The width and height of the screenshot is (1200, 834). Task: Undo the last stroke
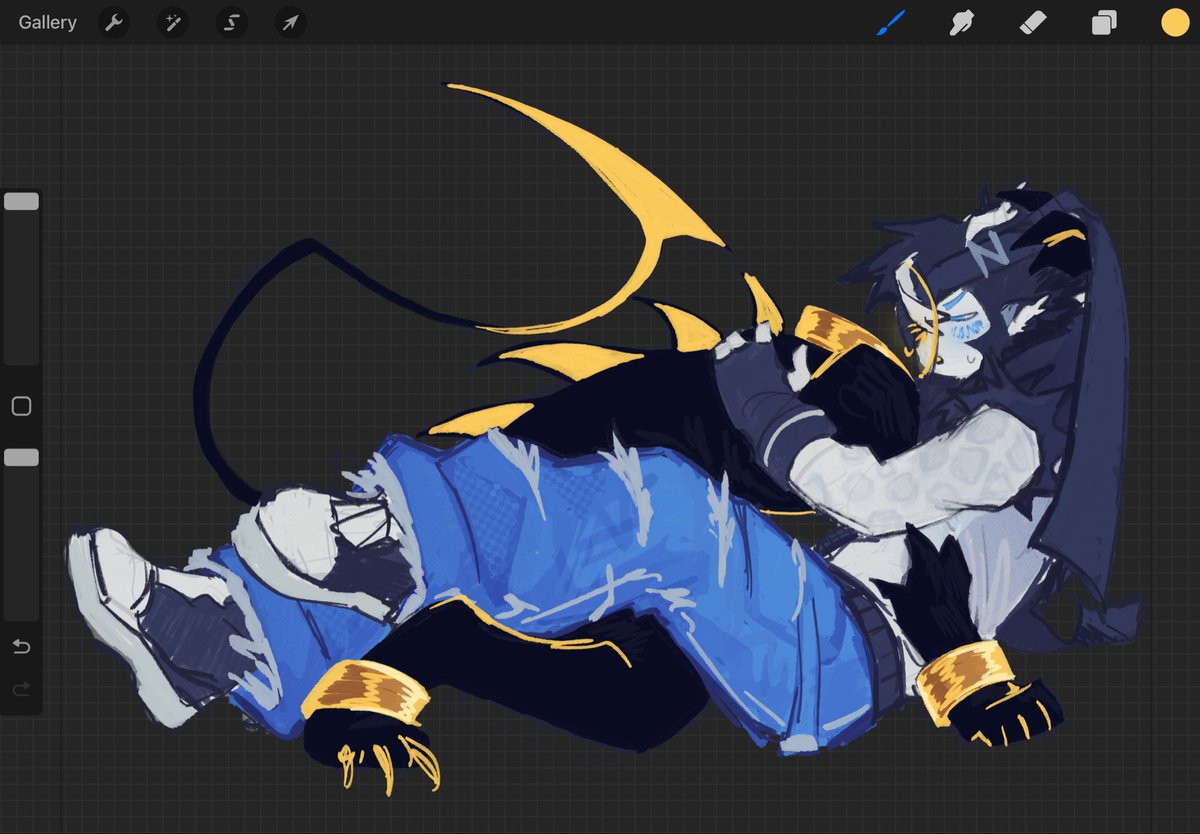coord(21,647)
